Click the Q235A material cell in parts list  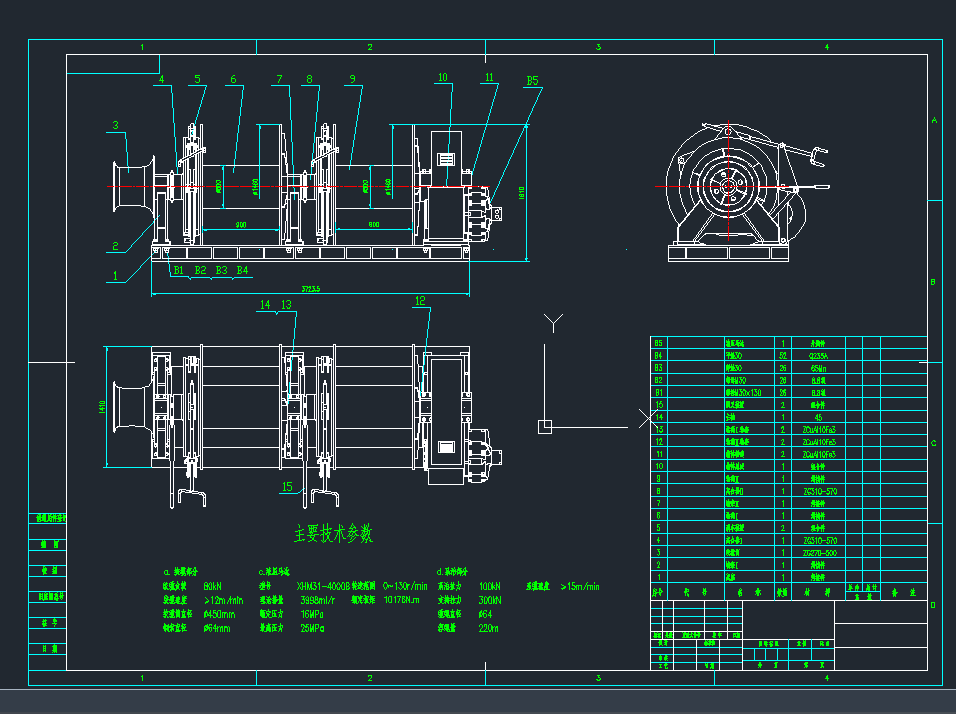pos(819,355)
